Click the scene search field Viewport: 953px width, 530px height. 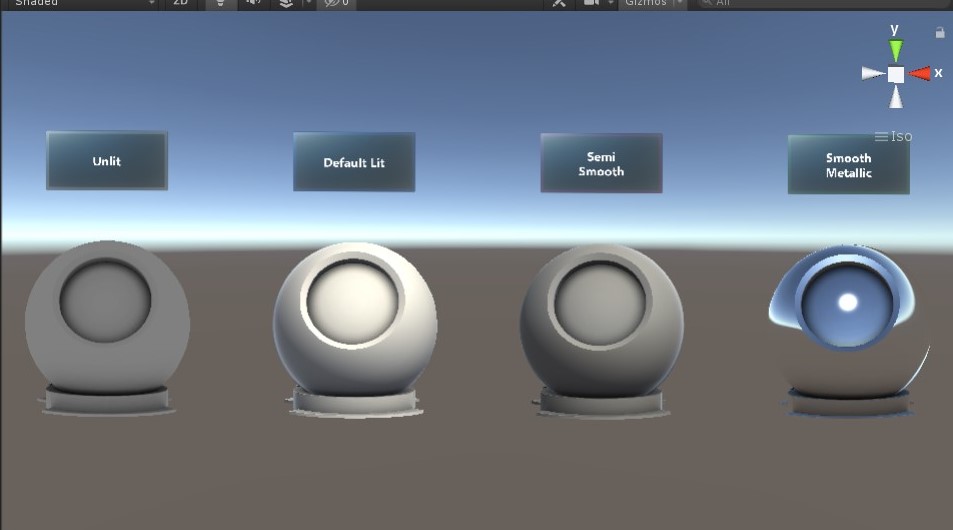click(824, 3)
